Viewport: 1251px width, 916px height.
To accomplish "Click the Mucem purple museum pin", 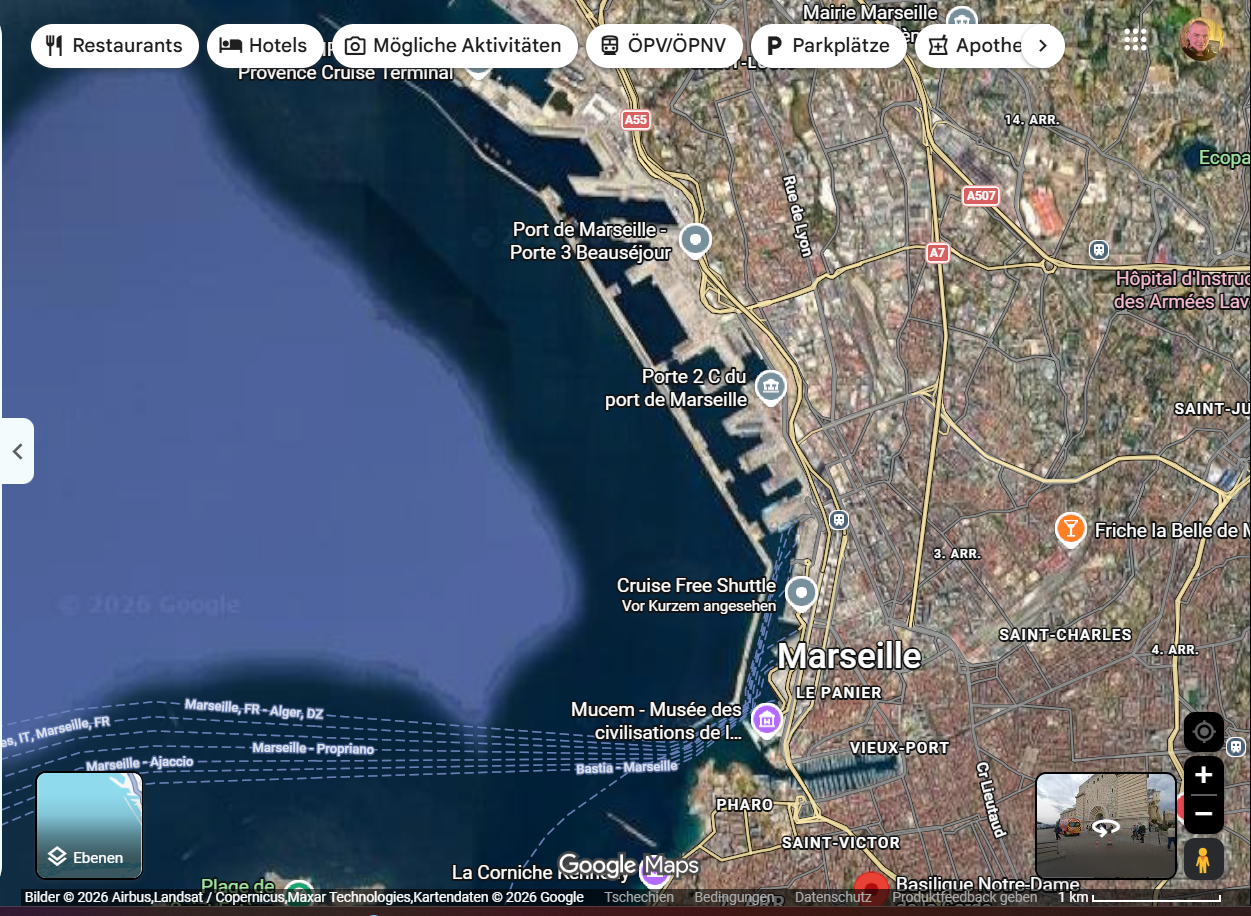I will [x=766, y=719].
